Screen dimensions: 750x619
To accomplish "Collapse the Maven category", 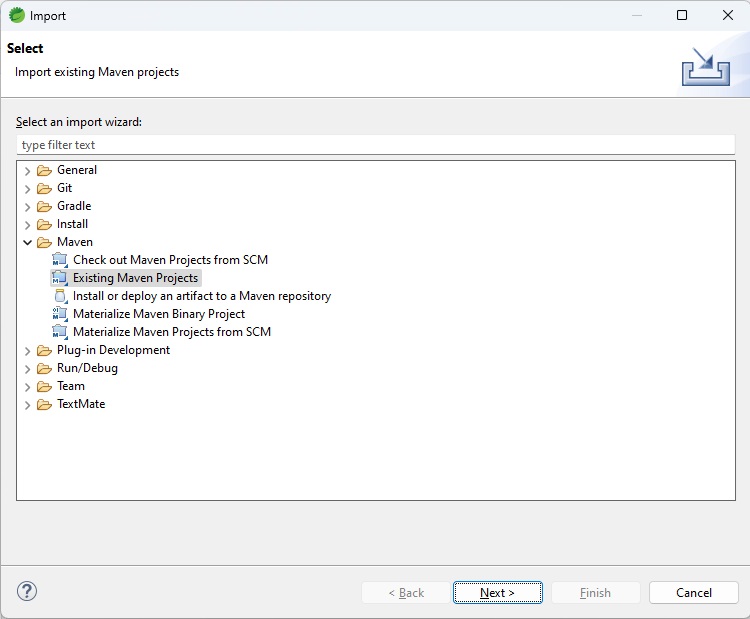I will pos(27,242).
